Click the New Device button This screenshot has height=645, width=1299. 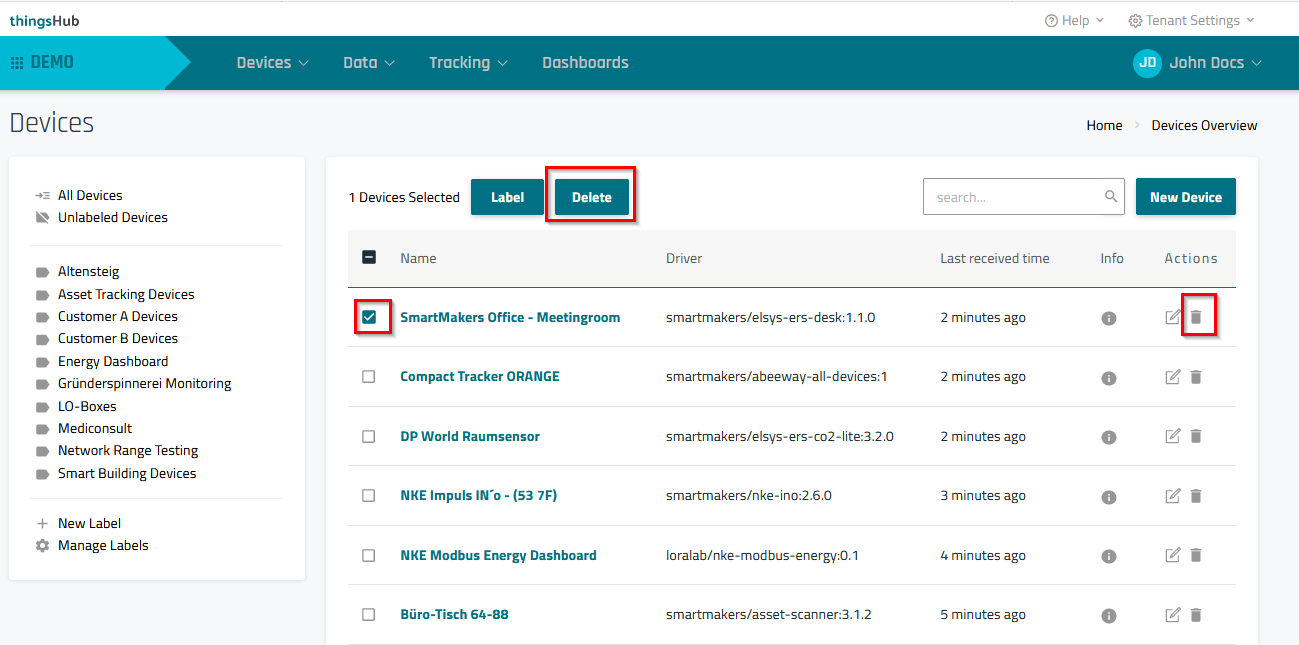pos(1185,197)
